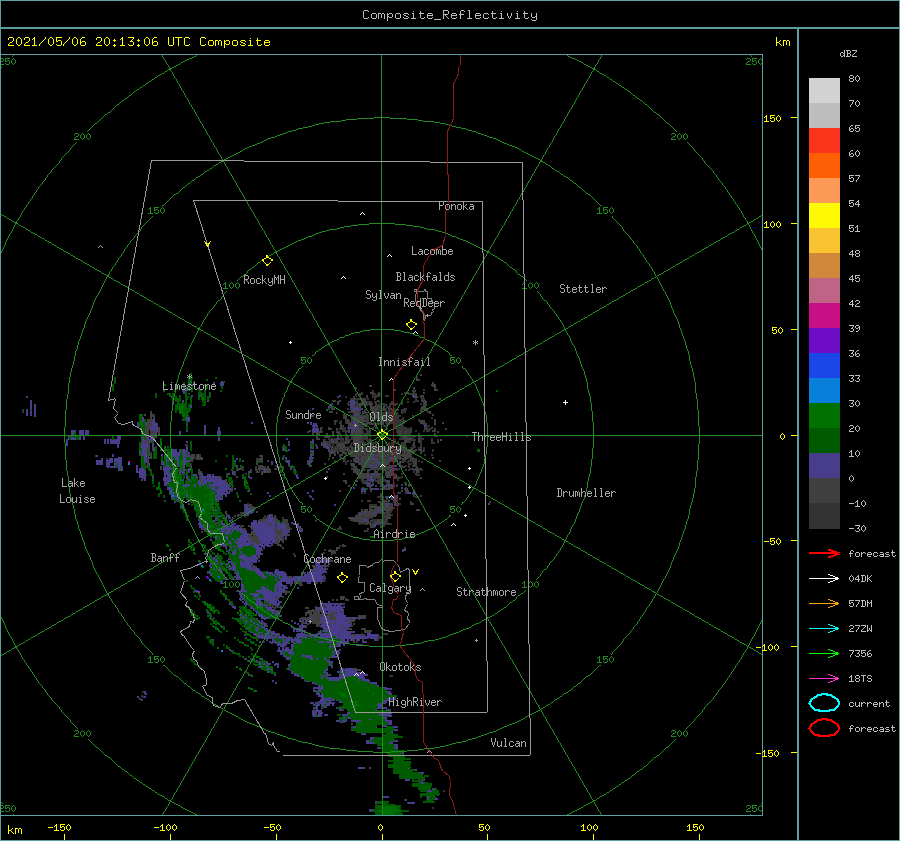Select the green 7356 arrow icon
900x841 pixels.
point(824,653)
